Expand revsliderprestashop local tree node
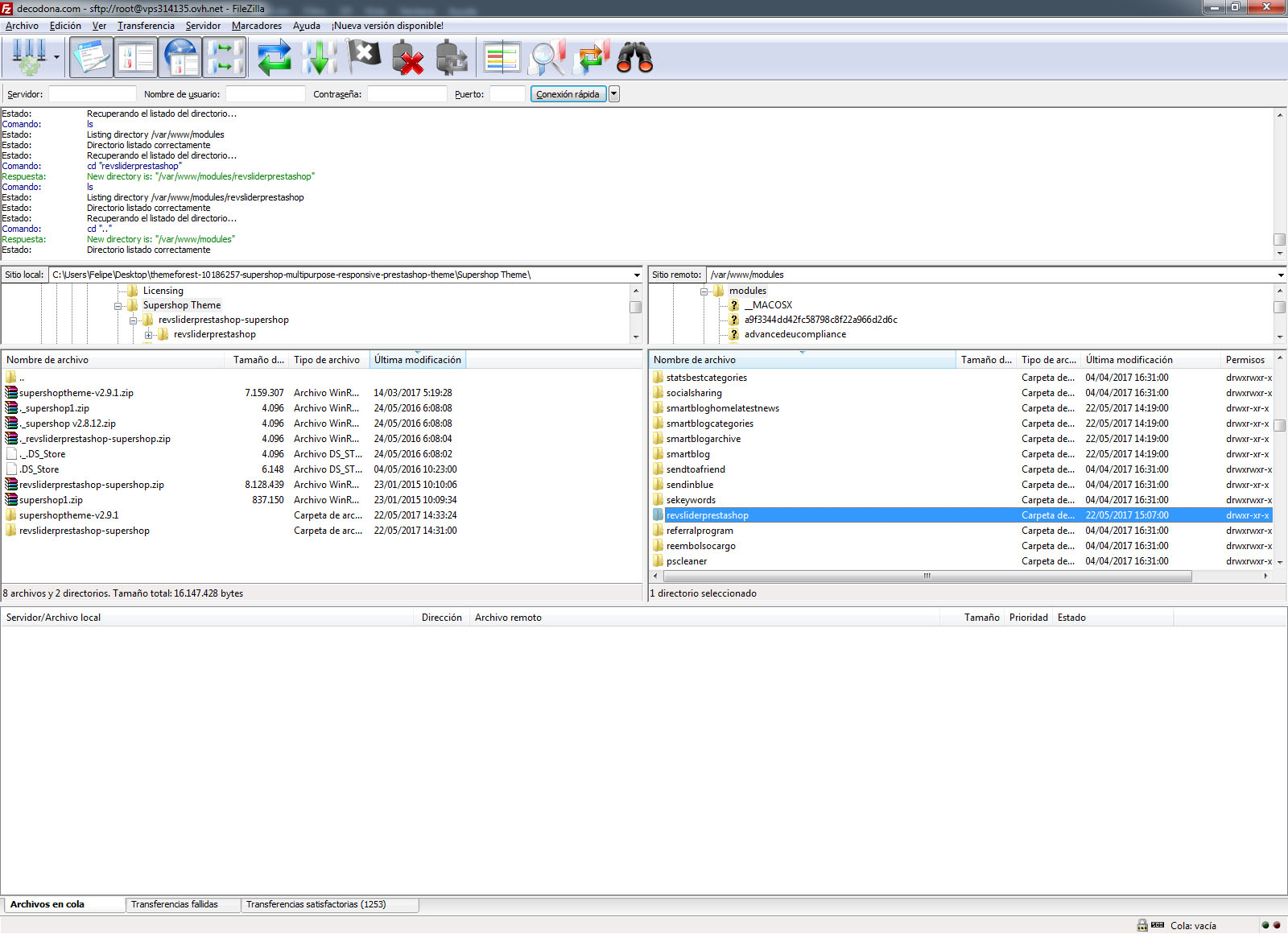The width and height of the screenshot is (1288, 934). [148, 335]
